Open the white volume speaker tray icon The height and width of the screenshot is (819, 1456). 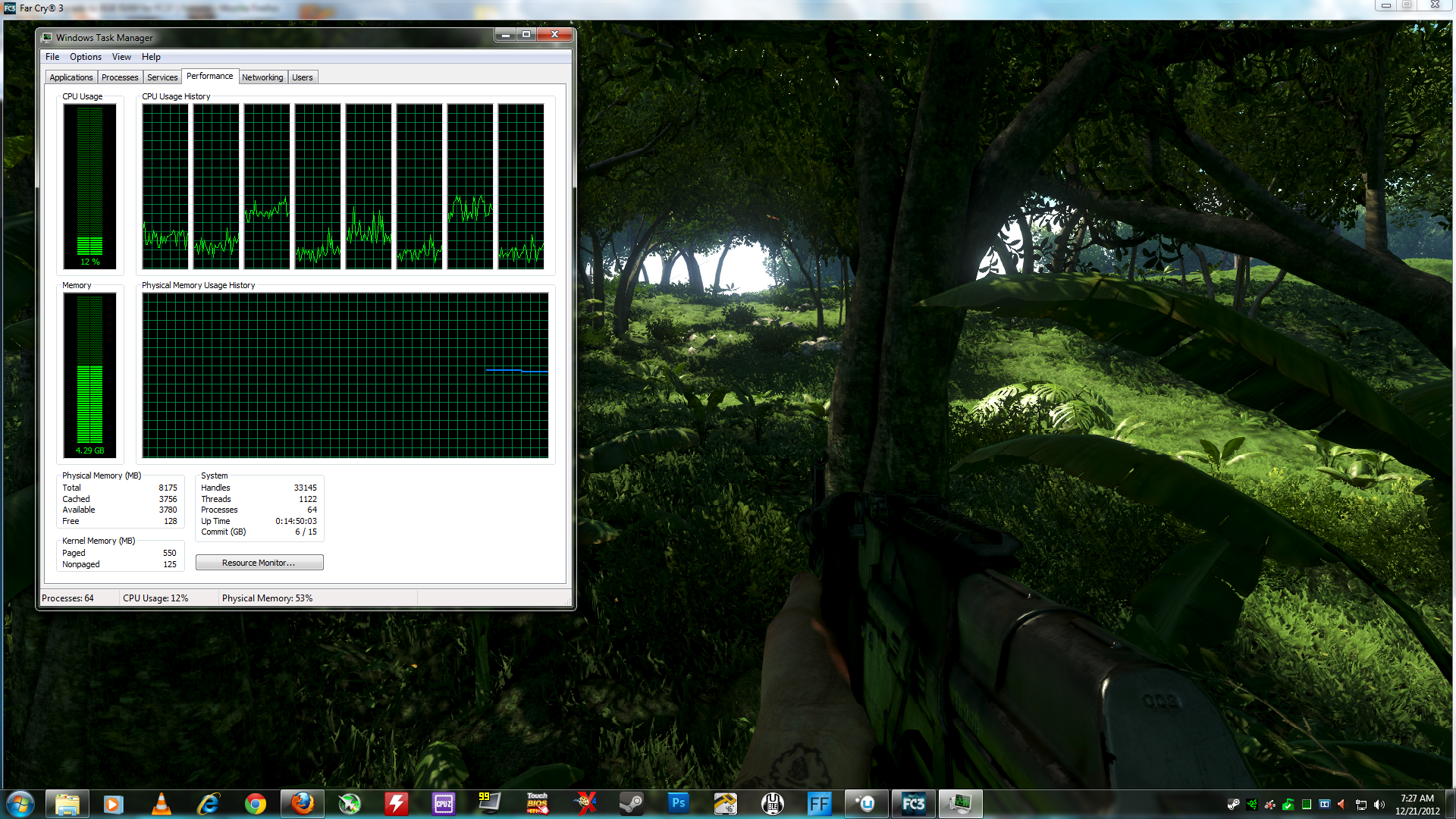pos(1379,805)
